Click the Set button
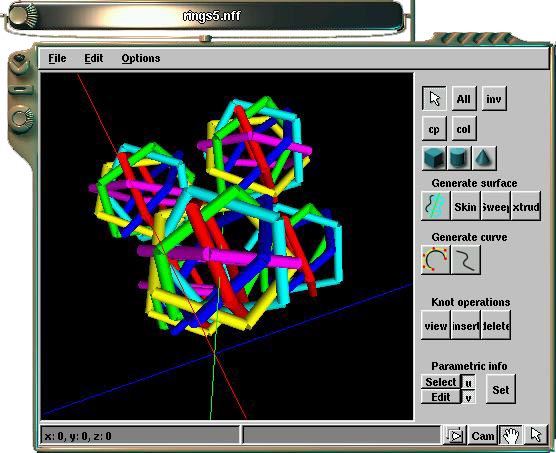 (500, 390)
